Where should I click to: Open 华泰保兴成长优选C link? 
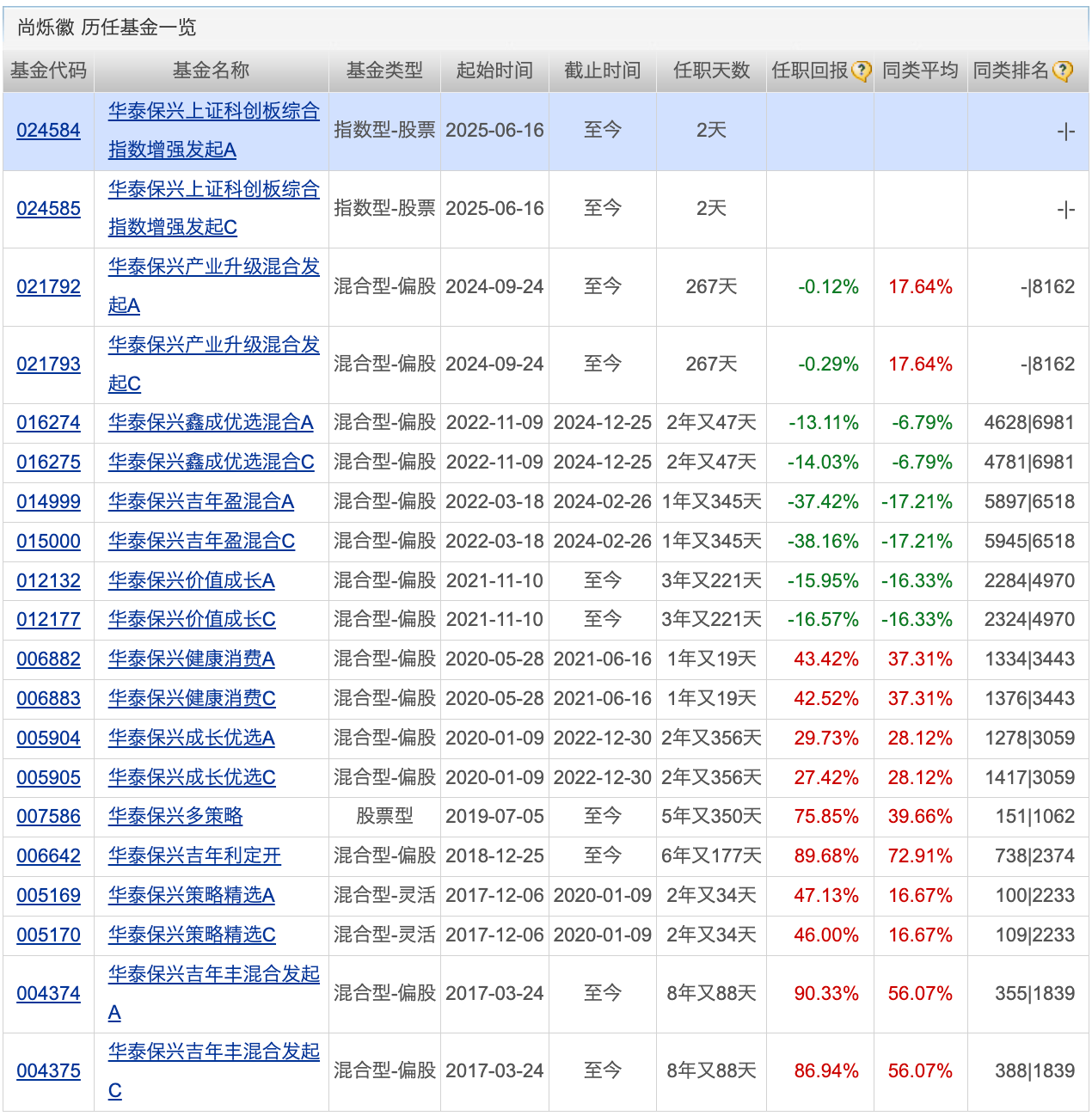[x=192, y=778]
